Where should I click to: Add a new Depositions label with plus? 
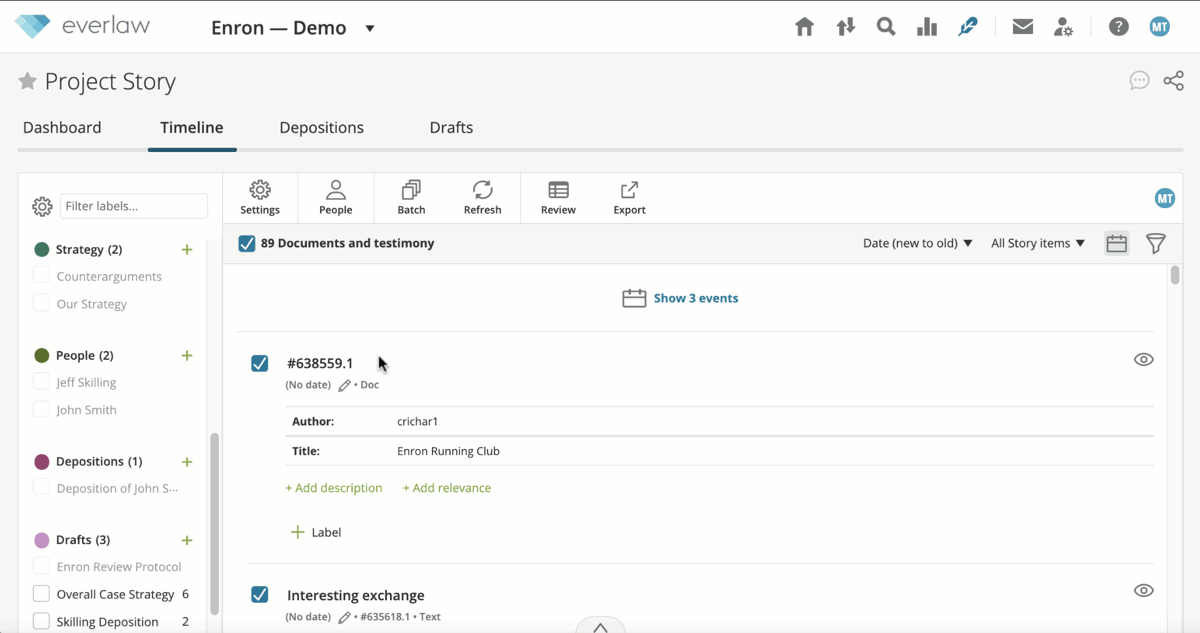click(187, 461)
